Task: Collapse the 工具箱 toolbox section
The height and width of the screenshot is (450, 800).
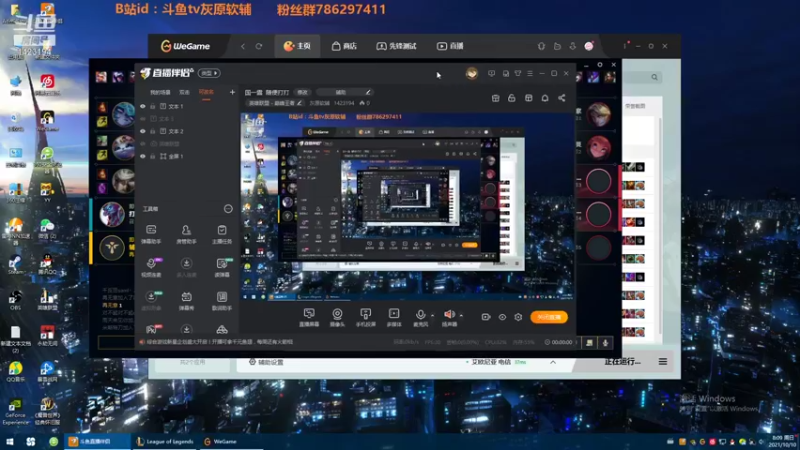Action: (x=228, y=209)
